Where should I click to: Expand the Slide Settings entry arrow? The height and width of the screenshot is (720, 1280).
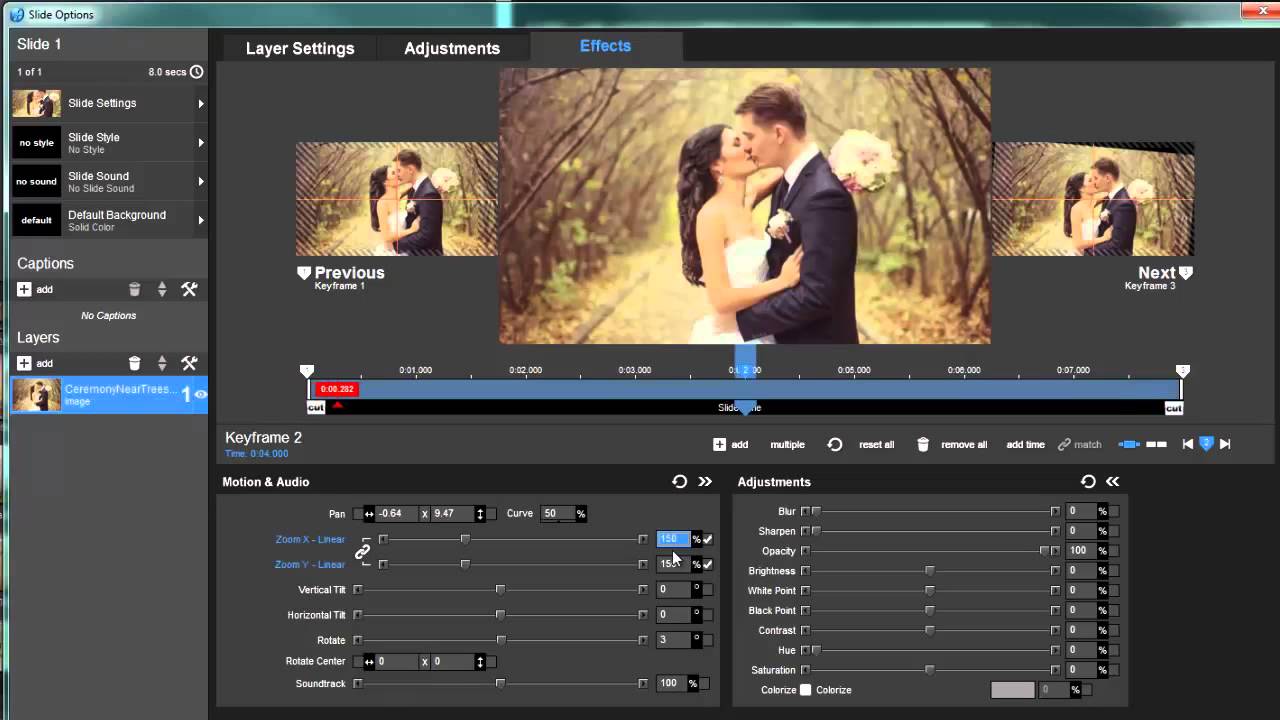click(201, 103)
